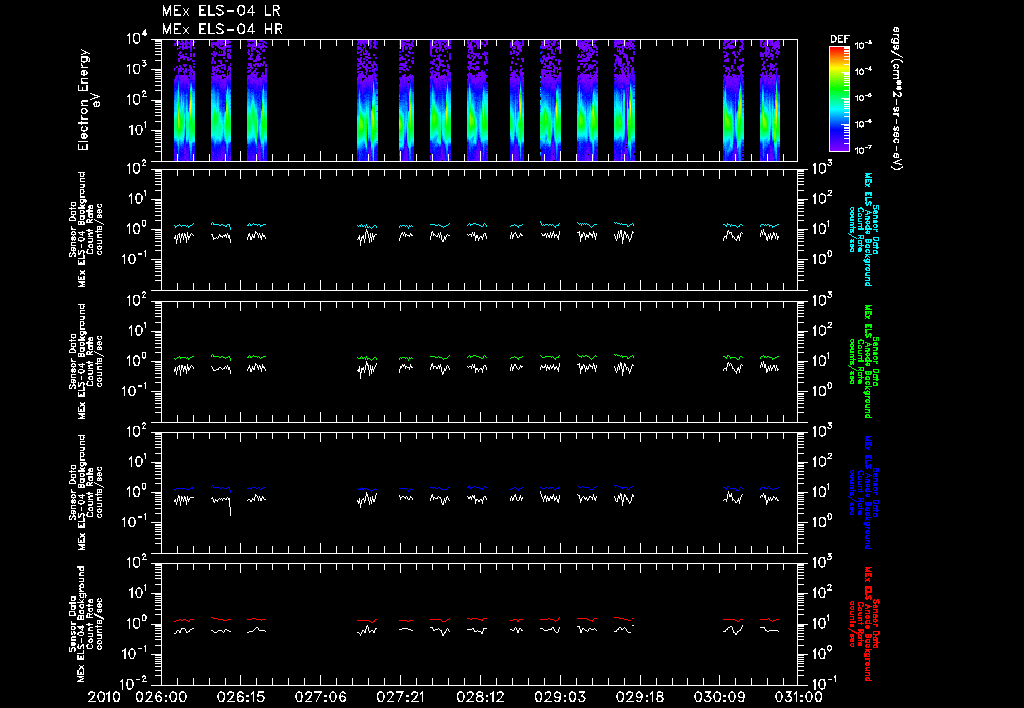Click the '027:06' time axis label
The height and width of the screenshot is (708, 1024).
tap(321, 697)
